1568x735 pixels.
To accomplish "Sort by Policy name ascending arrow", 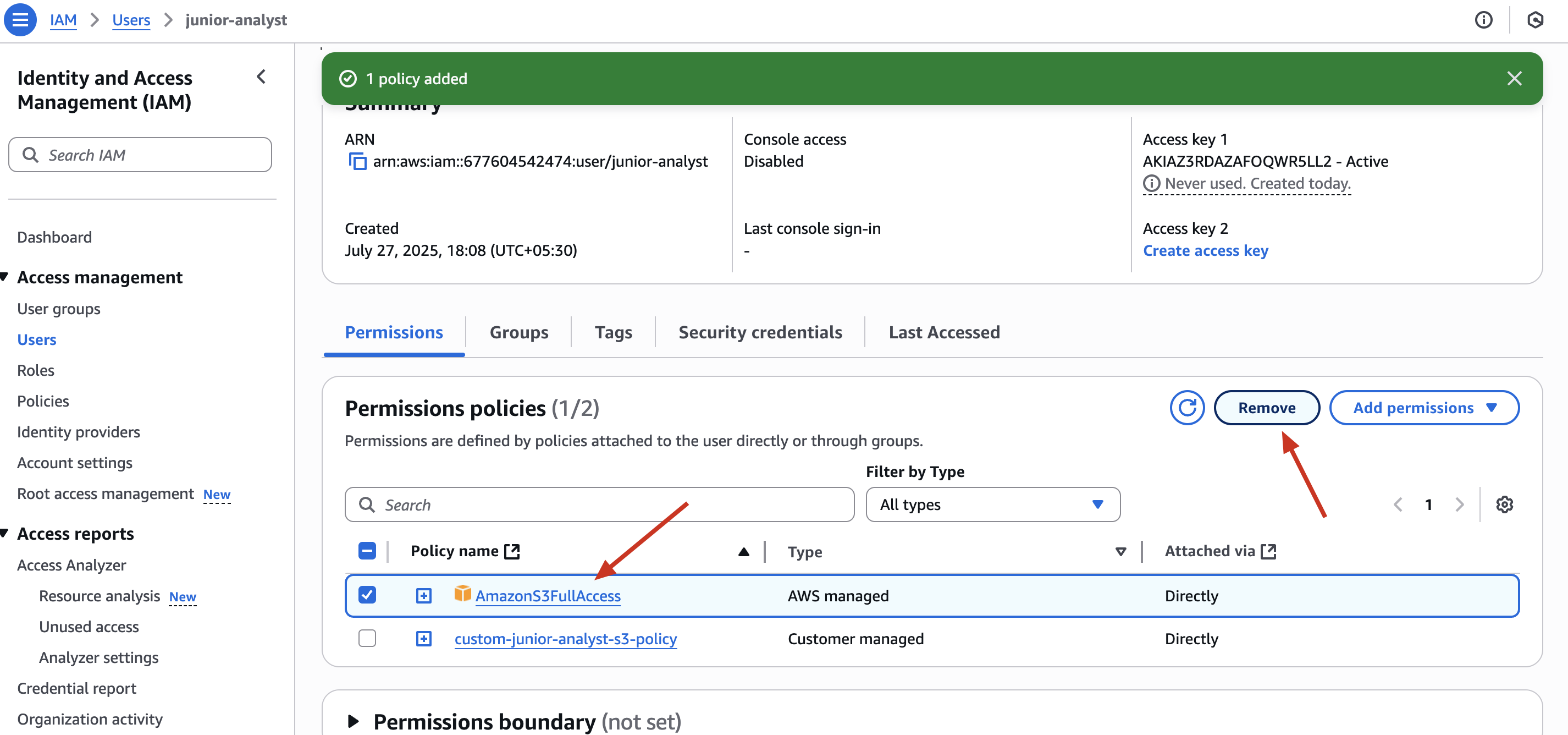I will tap(743, 552).
